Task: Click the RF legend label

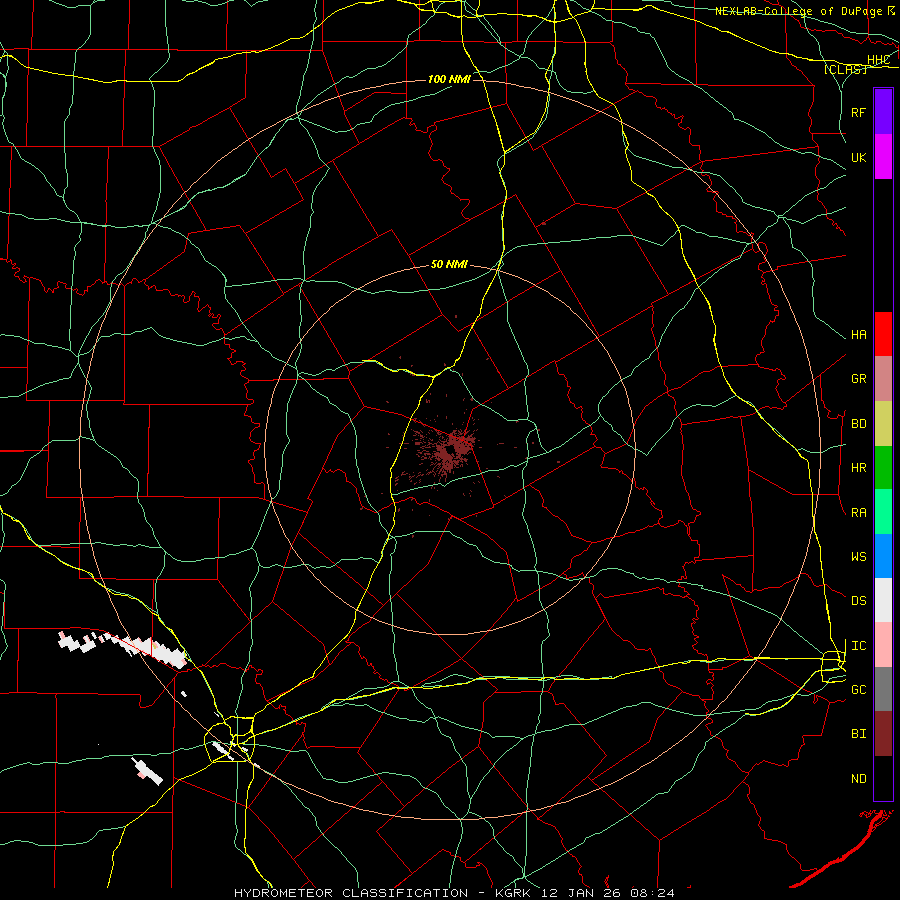Action: [858, 112]
